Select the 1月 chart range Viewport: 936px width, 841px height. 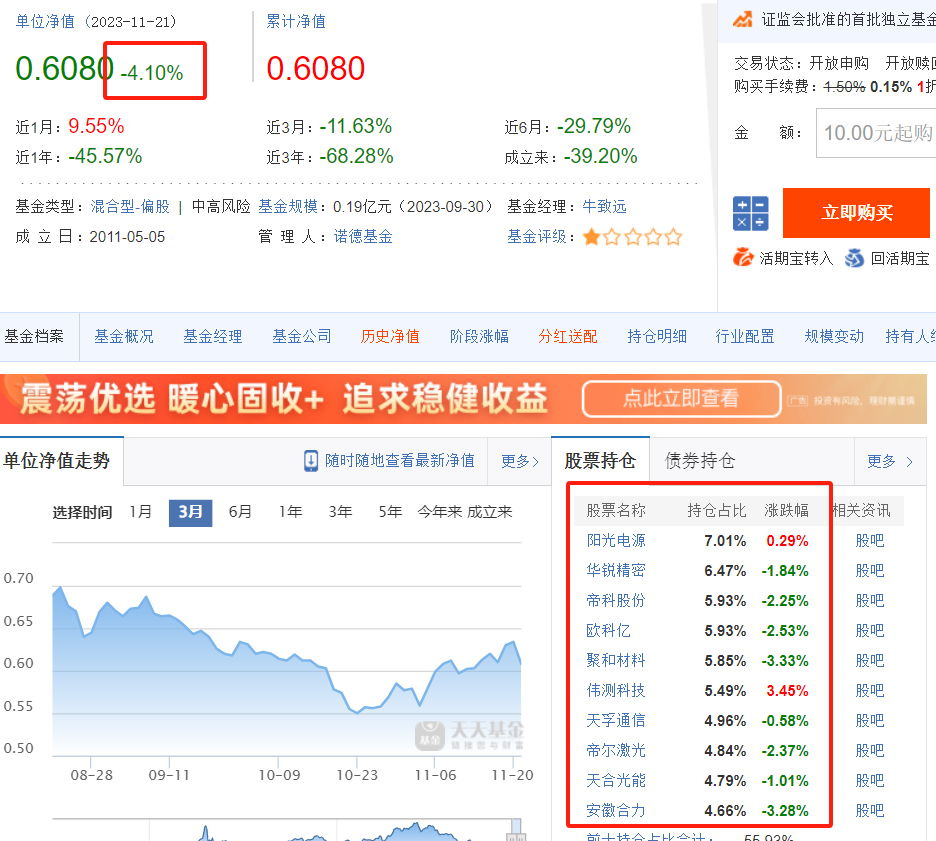(x=141, y=512)
